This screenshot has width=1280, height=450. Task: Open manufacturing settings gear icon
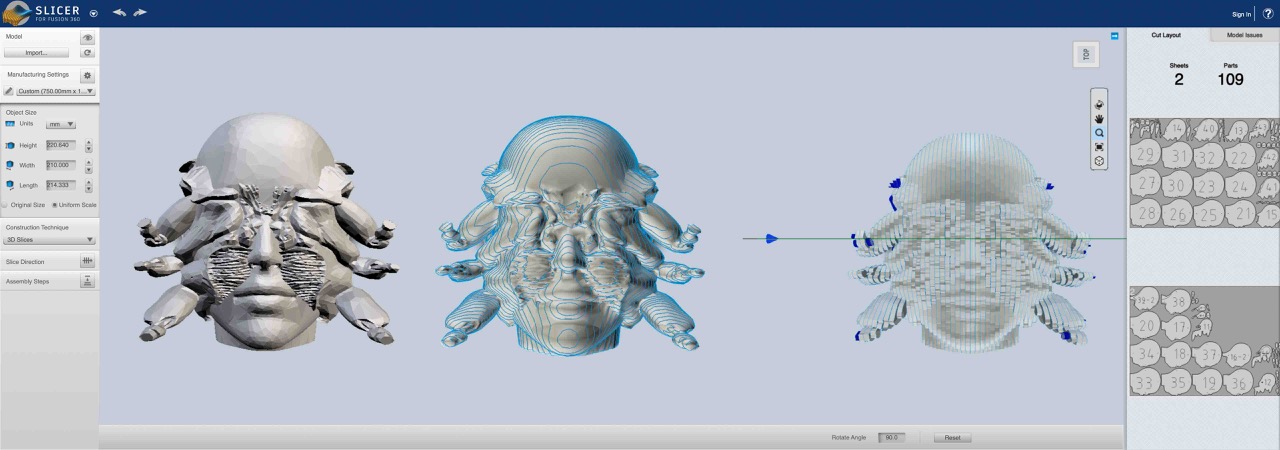87,75
